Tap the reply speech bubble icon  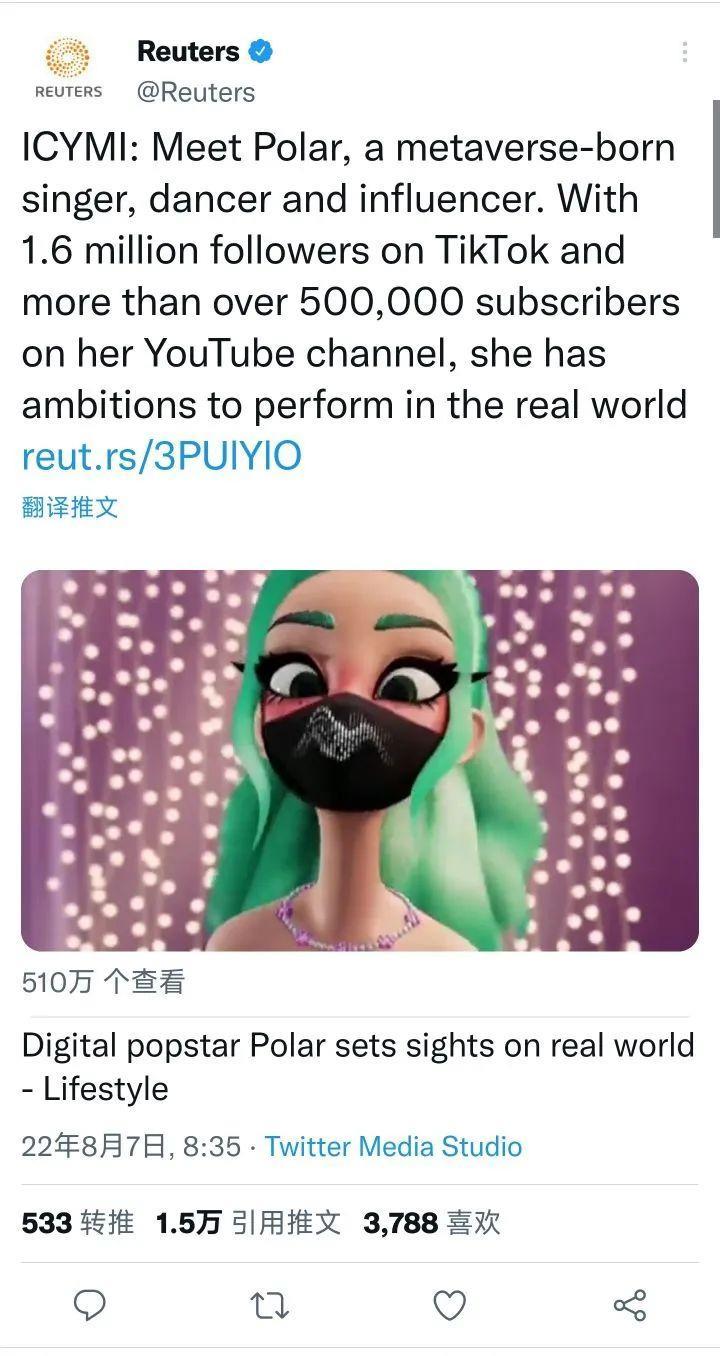click(x=90, y=1304)
